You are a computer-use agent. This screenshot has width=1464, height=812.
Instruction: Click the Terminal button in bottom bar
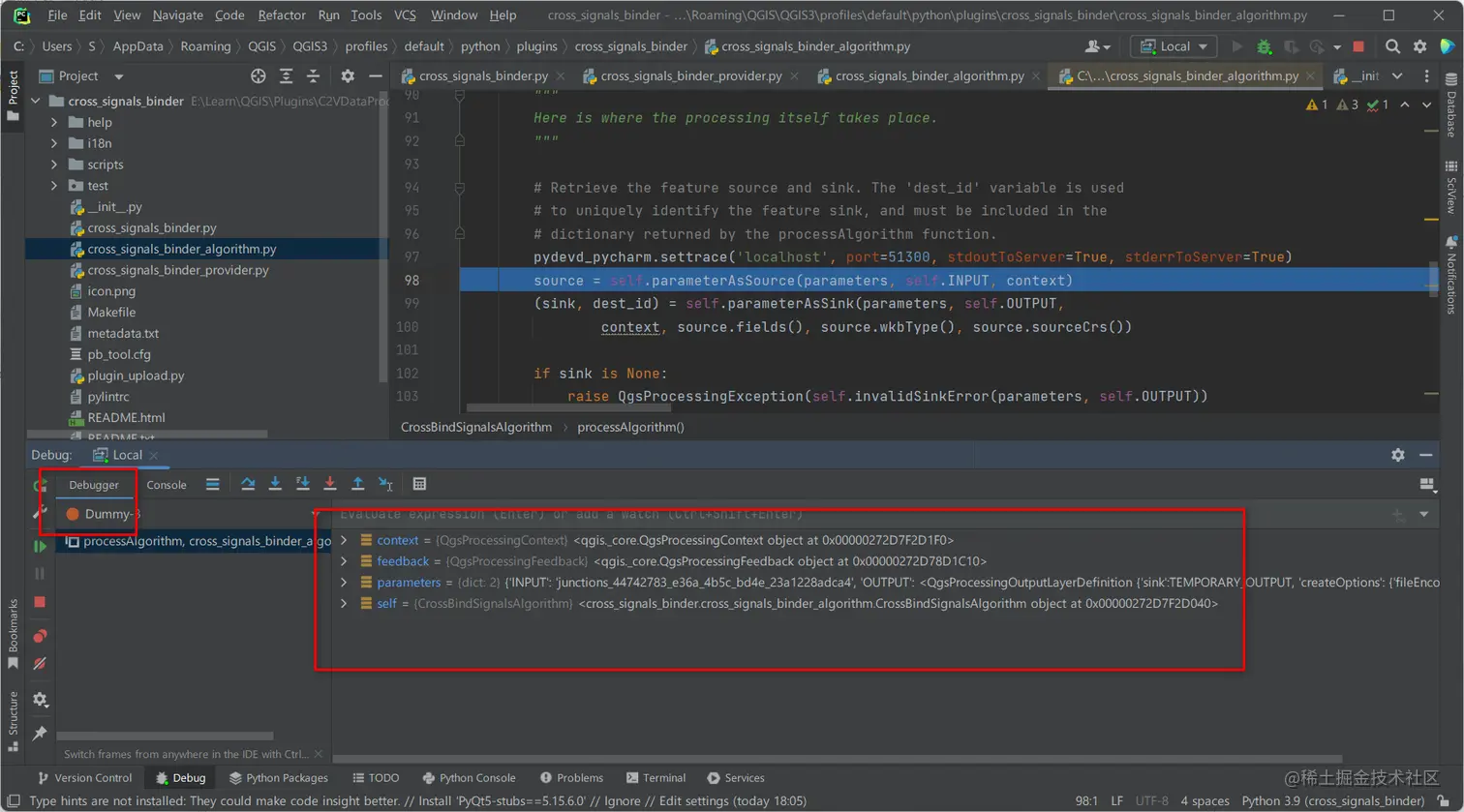click(656, 778)
